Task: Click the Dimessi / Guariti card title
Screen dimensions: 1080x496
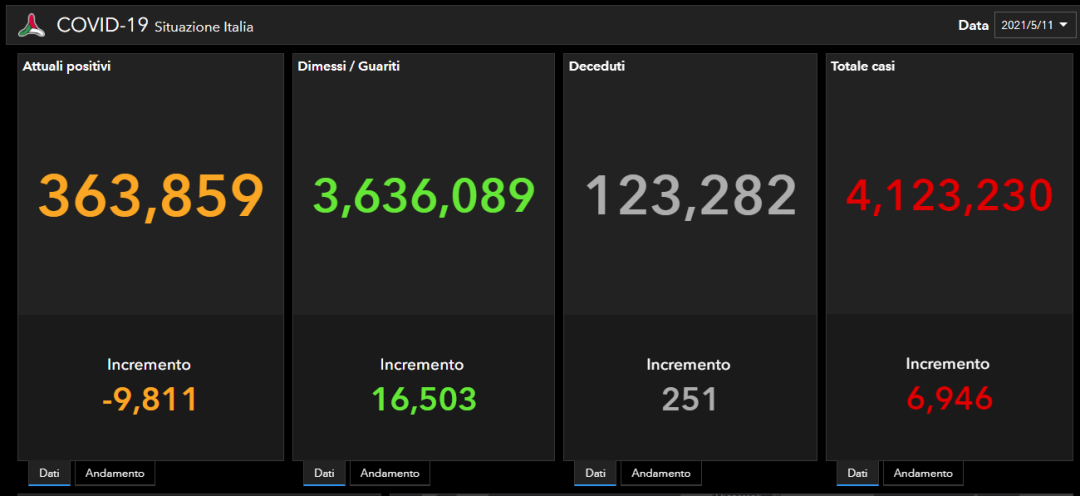Action: click(x=349, y=67)
